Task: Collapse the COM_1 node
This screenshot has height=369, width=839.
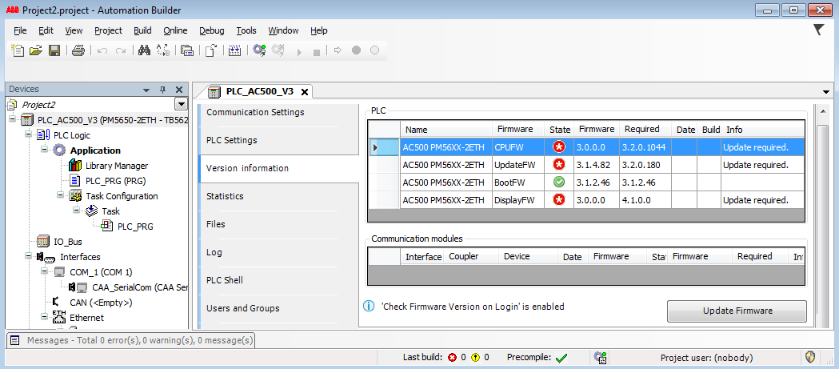Action: (44, 271)
